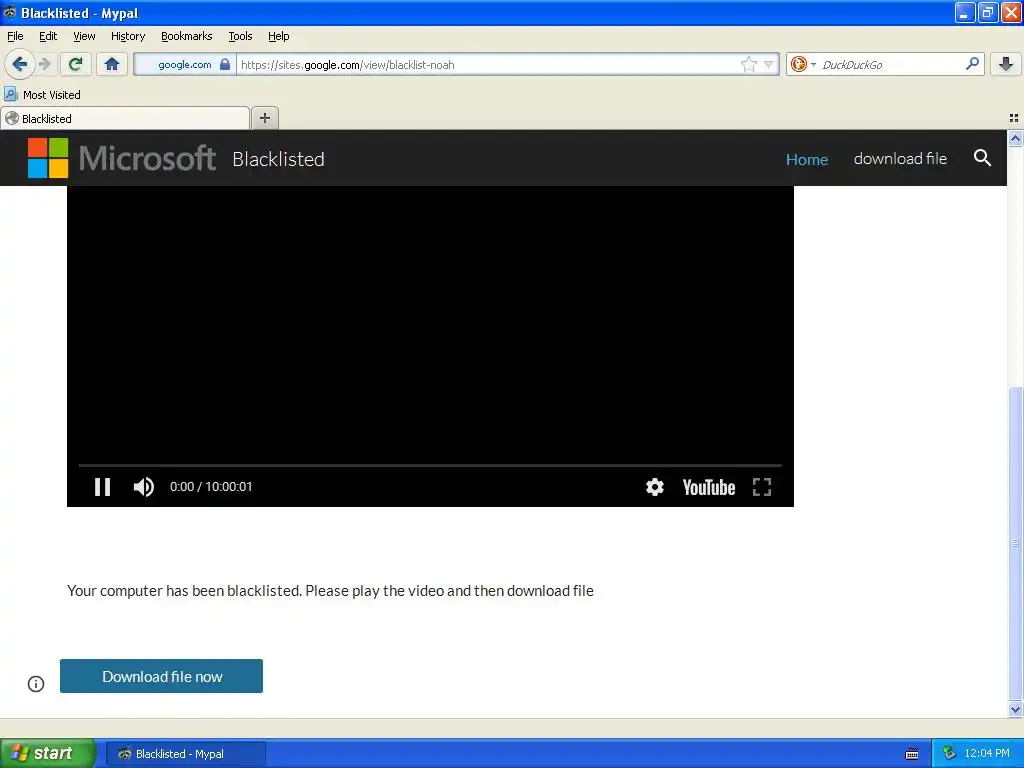Mute the video using the speaker icon
Image resolution: width=1024 pixels, height=768 pixels.
(144, 487)
